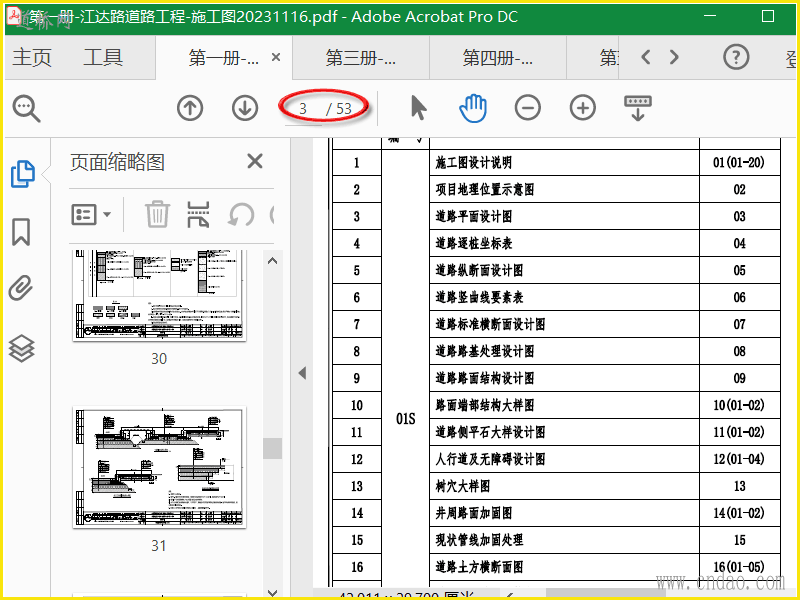Image resolution: width=800 pixels, height=600 pixels.
Task: Click the 01(01-20) drawing number cell
Action: (x=739, y=163)
